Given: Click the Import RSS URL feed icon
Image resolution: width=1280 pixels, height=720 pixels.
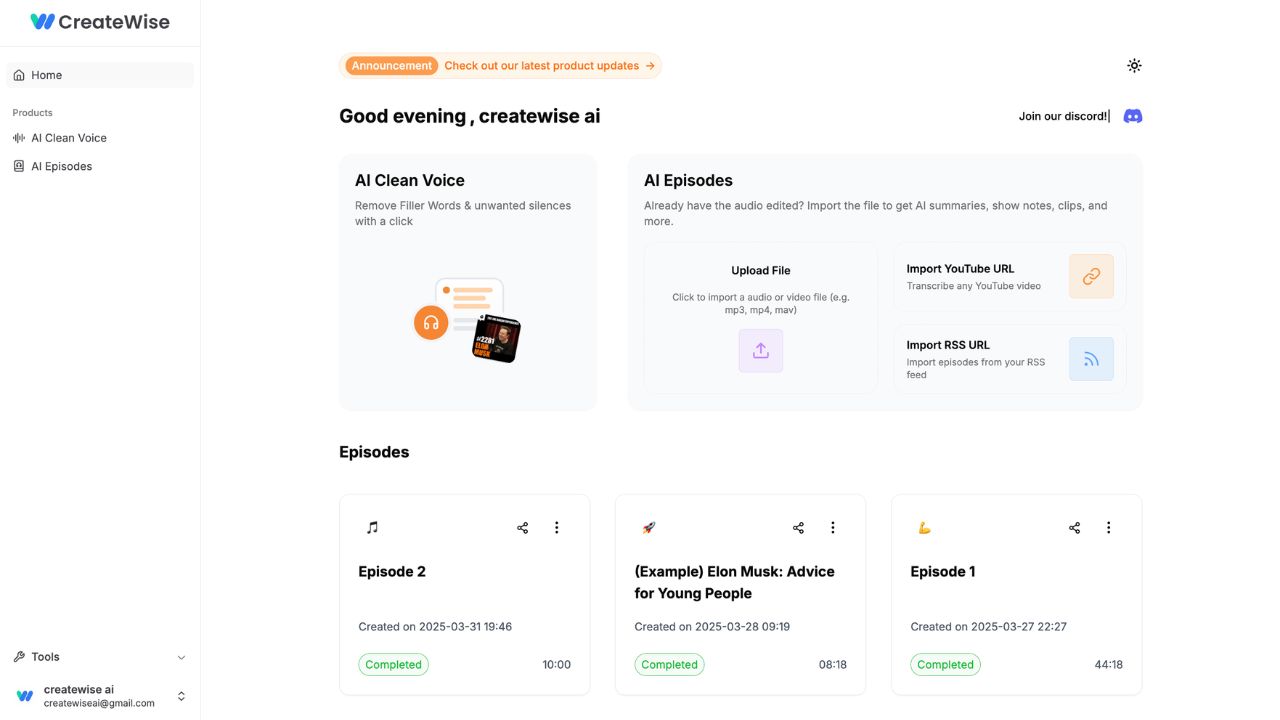Looking at the screenshot, I should [1091, 358].
